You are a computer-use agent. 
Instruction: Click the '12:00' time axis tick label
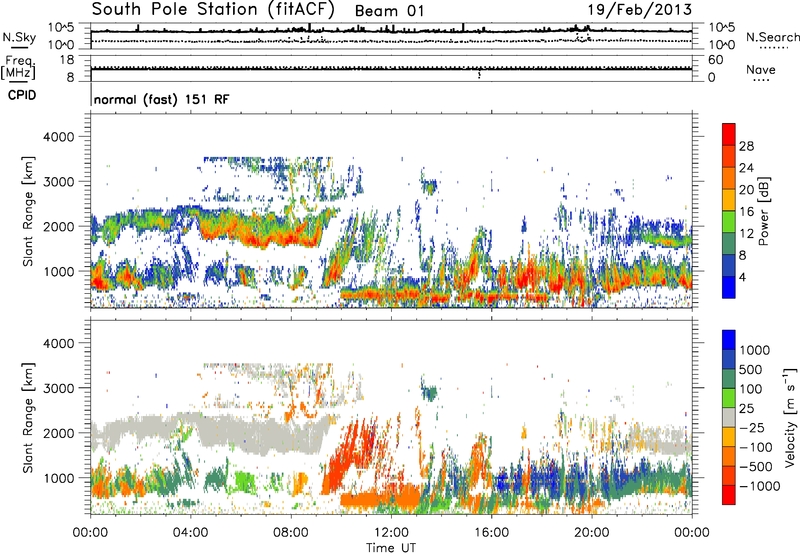point(391,533)
